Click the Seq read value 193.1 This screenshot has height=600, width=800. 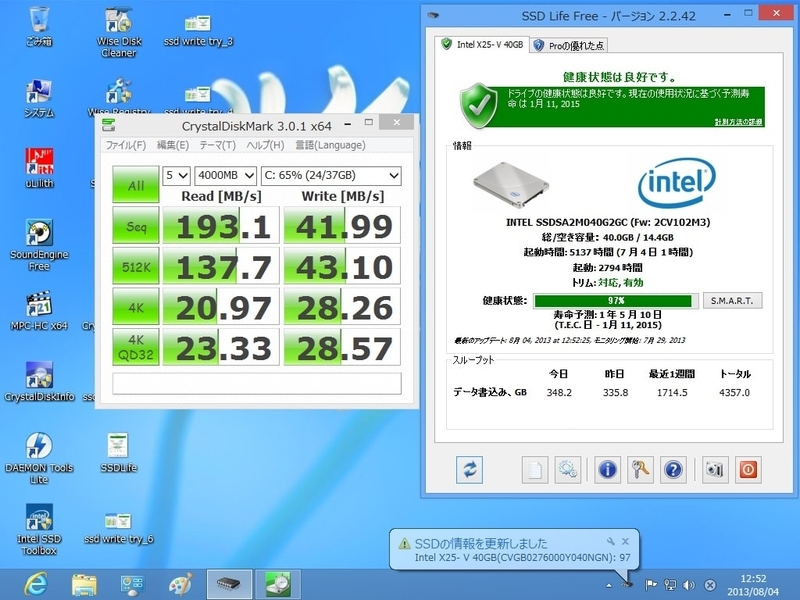pos(221,225)
